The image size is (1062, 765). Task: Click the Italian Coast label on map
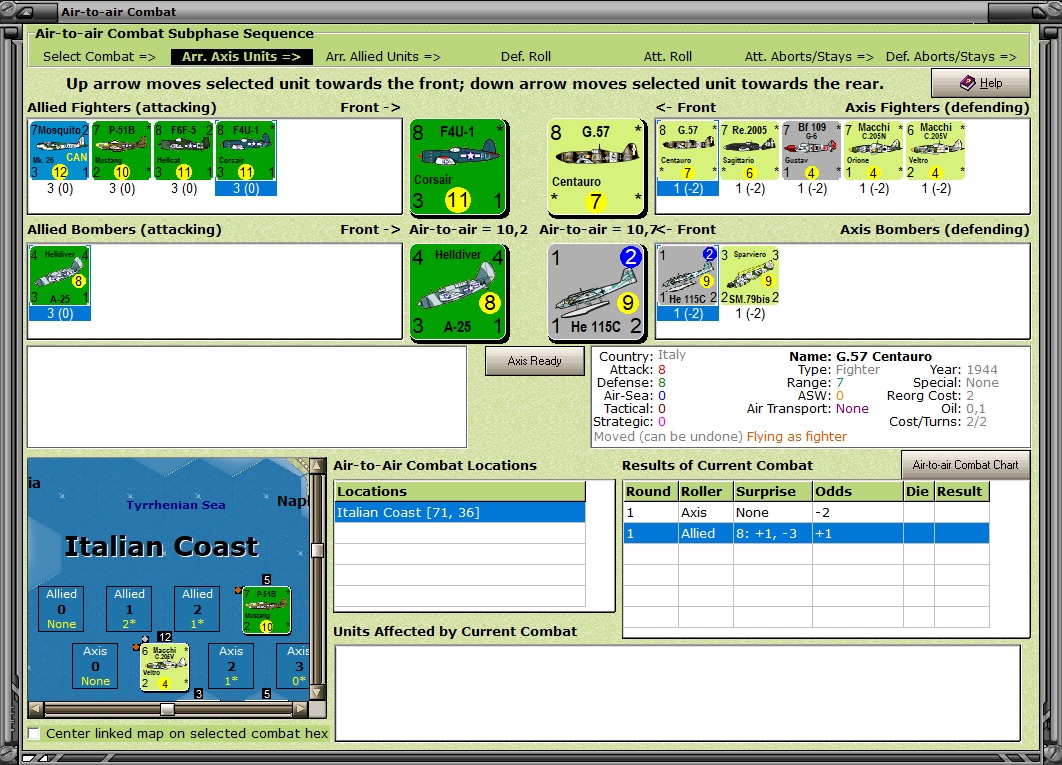point(161,546)
